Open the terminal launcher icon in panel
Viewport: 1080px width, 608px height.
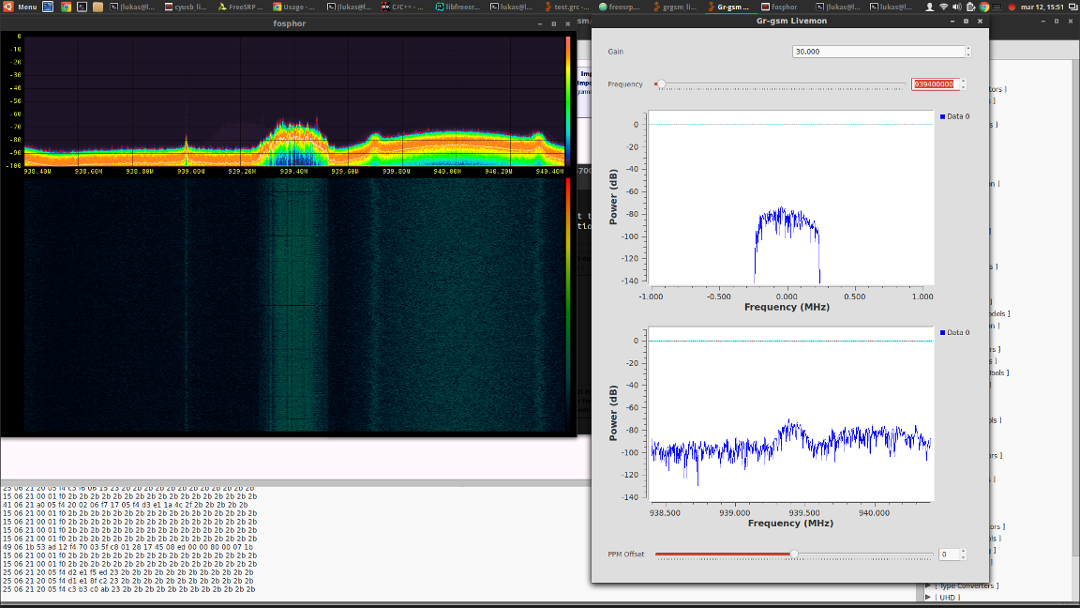tap(82, 7)
